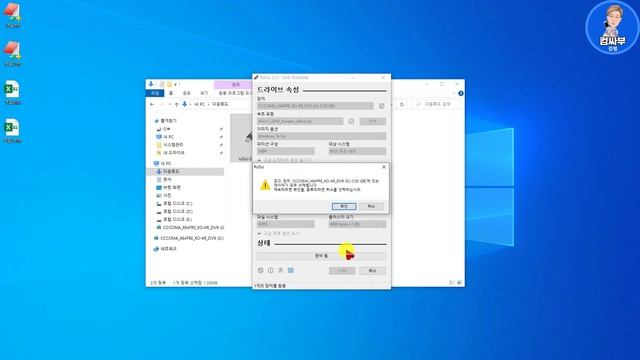
Task: Open Rufus settings icon
Action: click(x=280, y=270)
